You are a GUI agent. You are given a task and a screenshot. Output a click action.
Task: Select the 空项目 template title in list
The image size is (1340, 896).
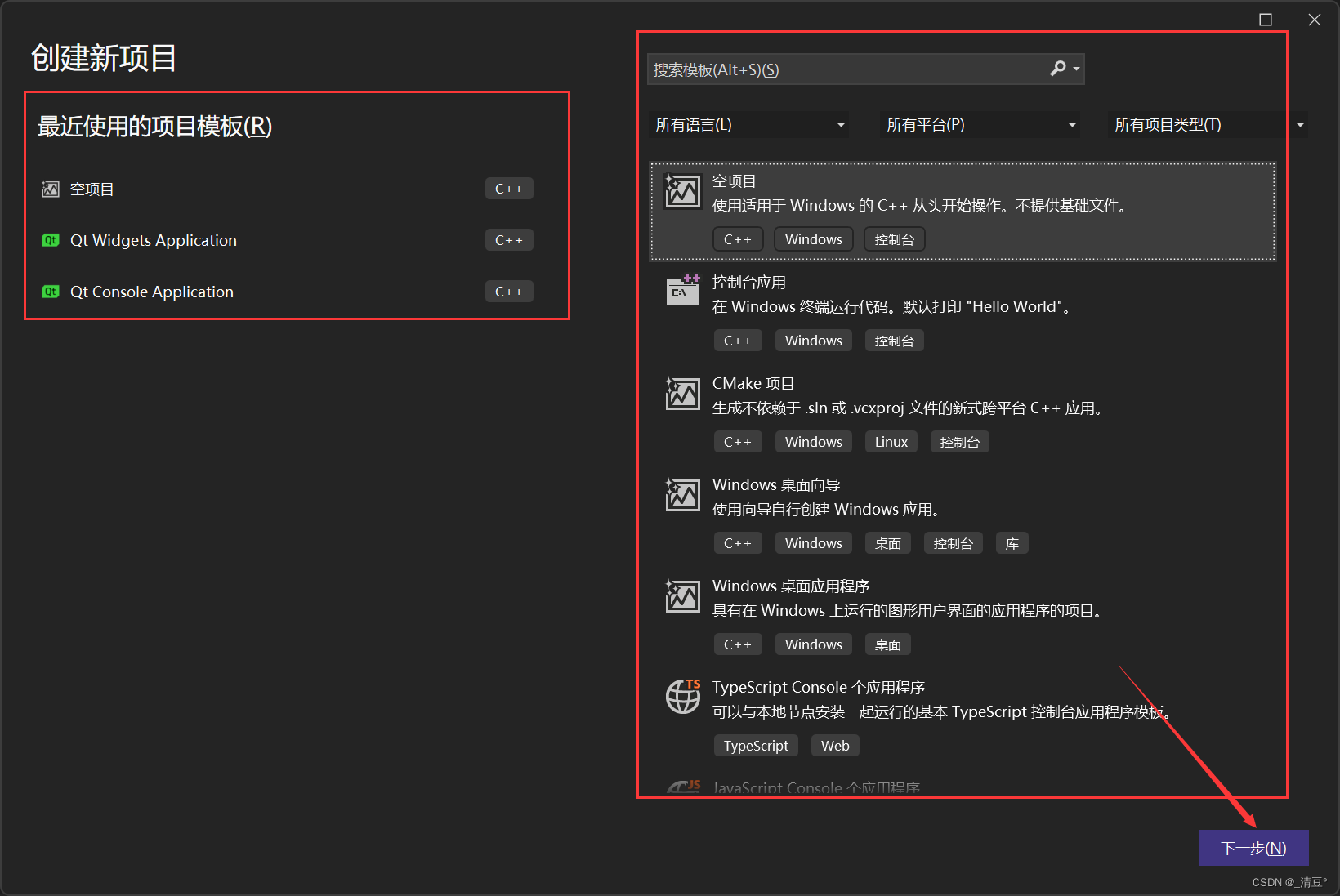pyautogui.click(x=734, y=181)
